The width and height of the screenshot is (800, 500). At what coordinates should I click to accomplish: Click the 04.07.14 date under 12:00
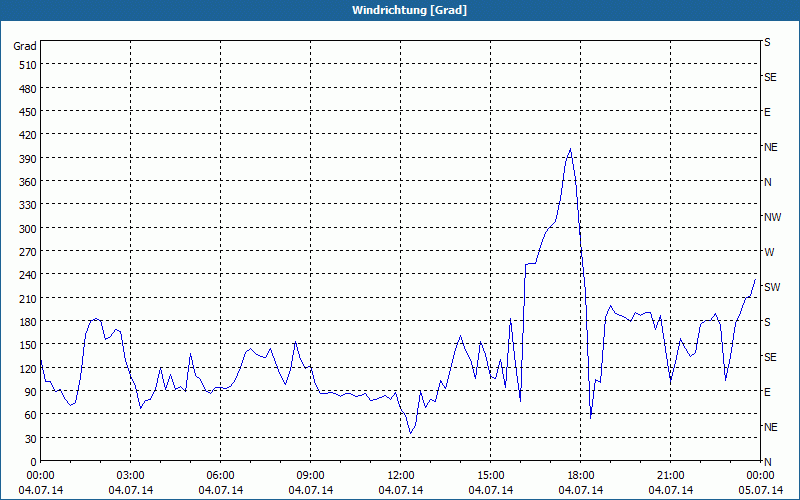point(401,490)
